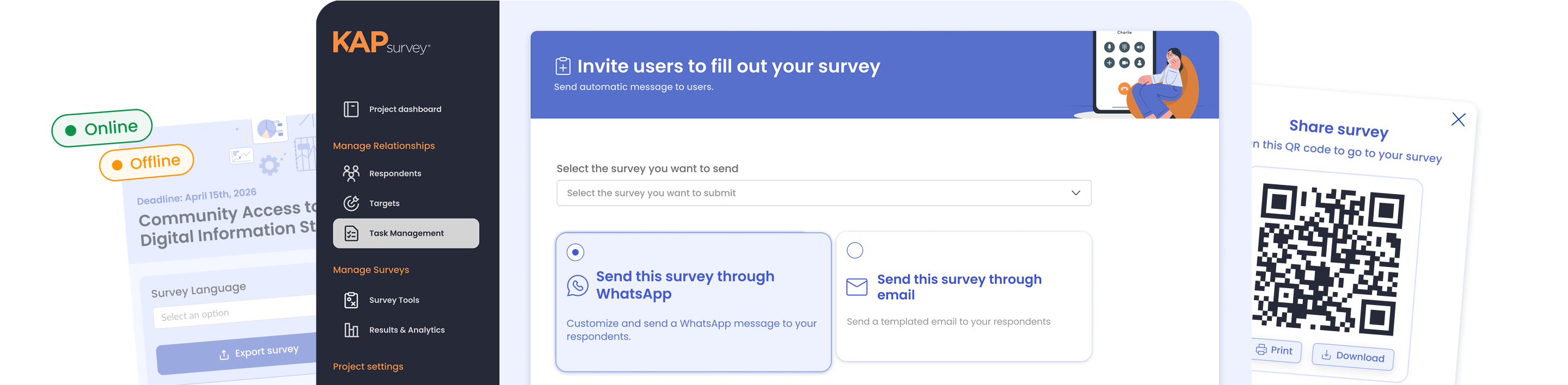Select the WhatsApp send option radio button
The height and width of the screenshot is (385, 1568).
(x=575, y=252)
